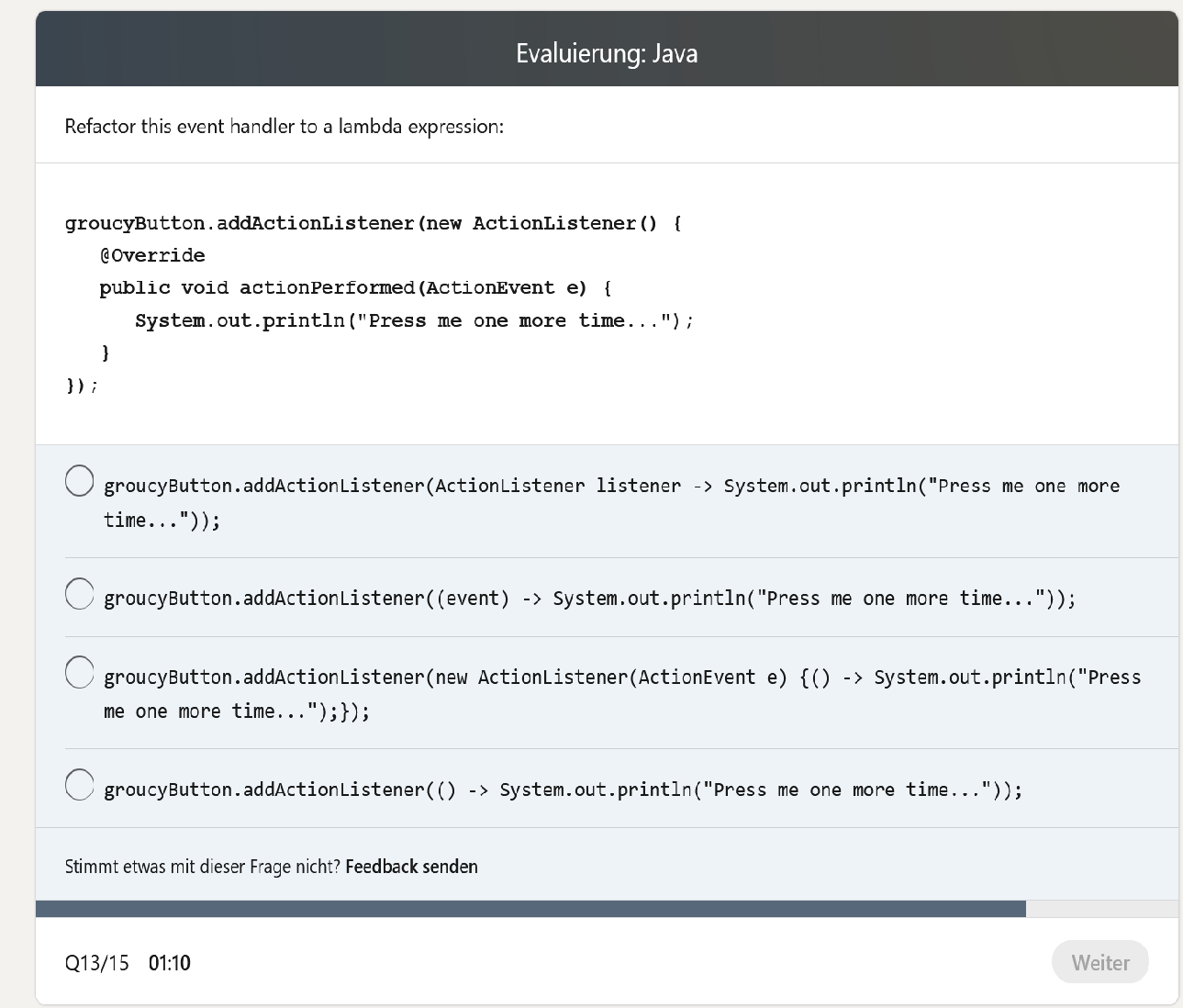1183x1008 pixels.
Task: Click the timer showing 01:10
Action: tap(169, 962)
